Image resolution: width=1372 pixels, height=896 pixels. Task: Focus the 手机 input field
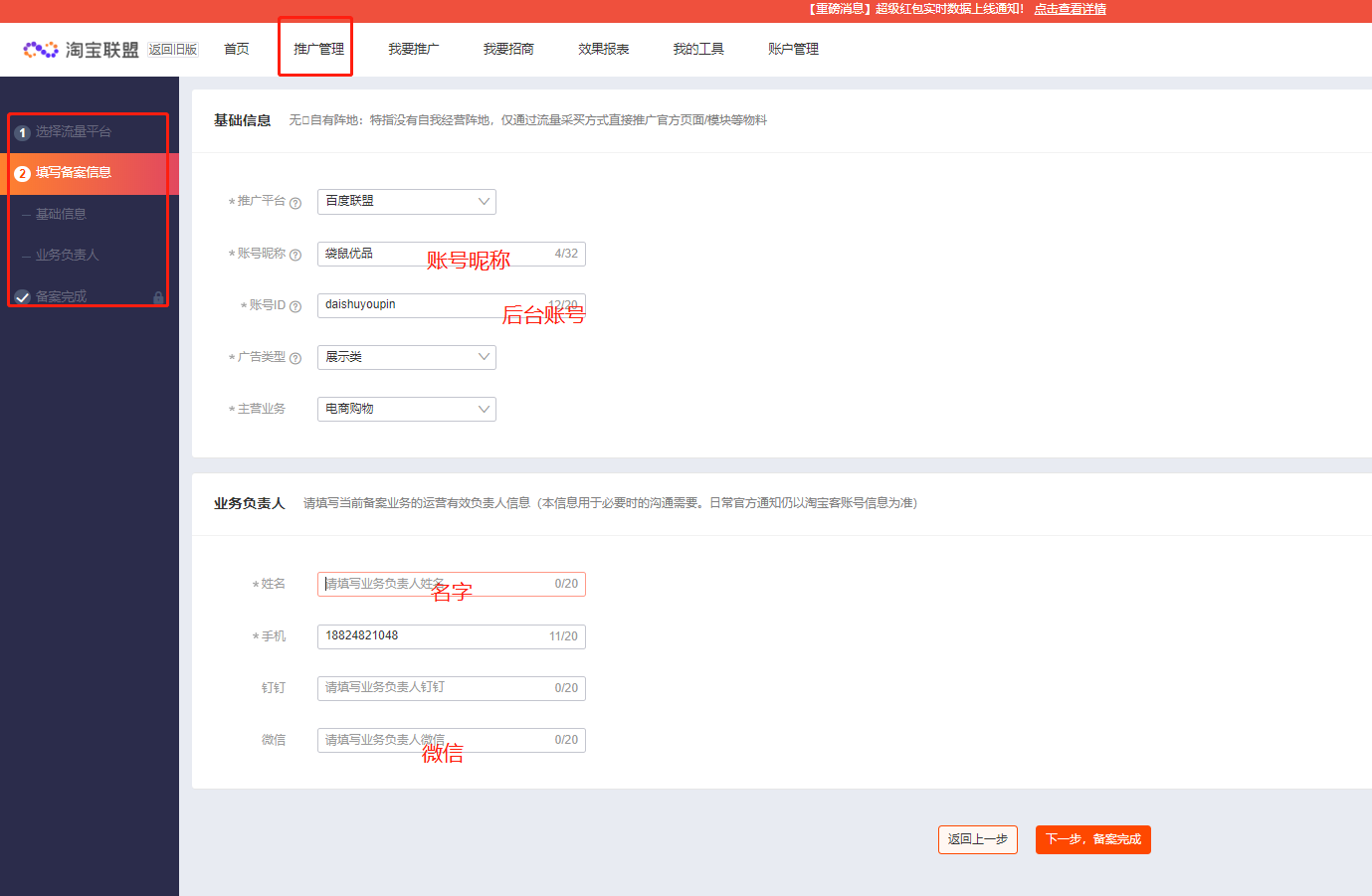point(452,636)
